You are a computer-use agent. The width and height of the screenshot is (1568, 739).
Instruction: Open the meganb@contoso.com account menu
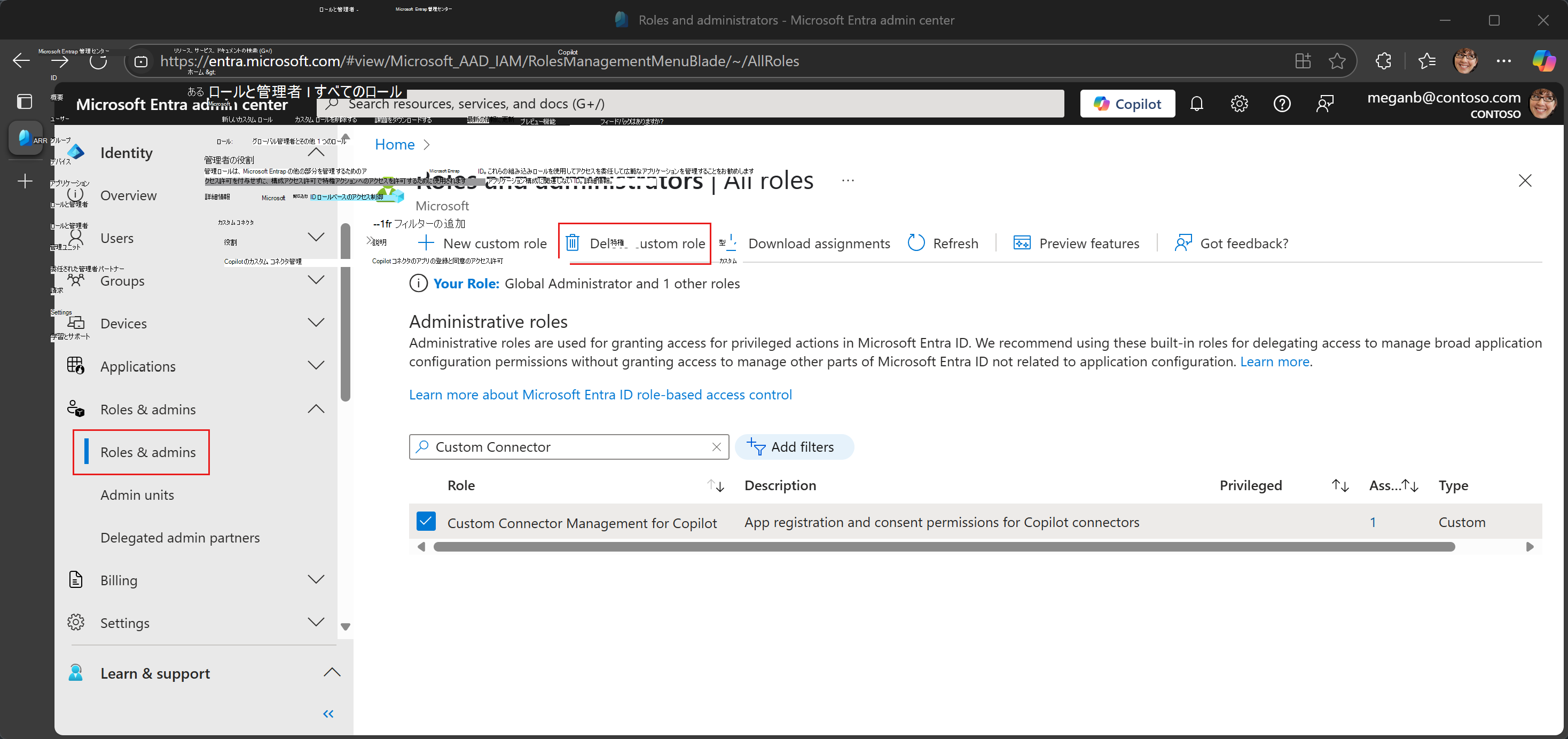[x=1462, y=104]
